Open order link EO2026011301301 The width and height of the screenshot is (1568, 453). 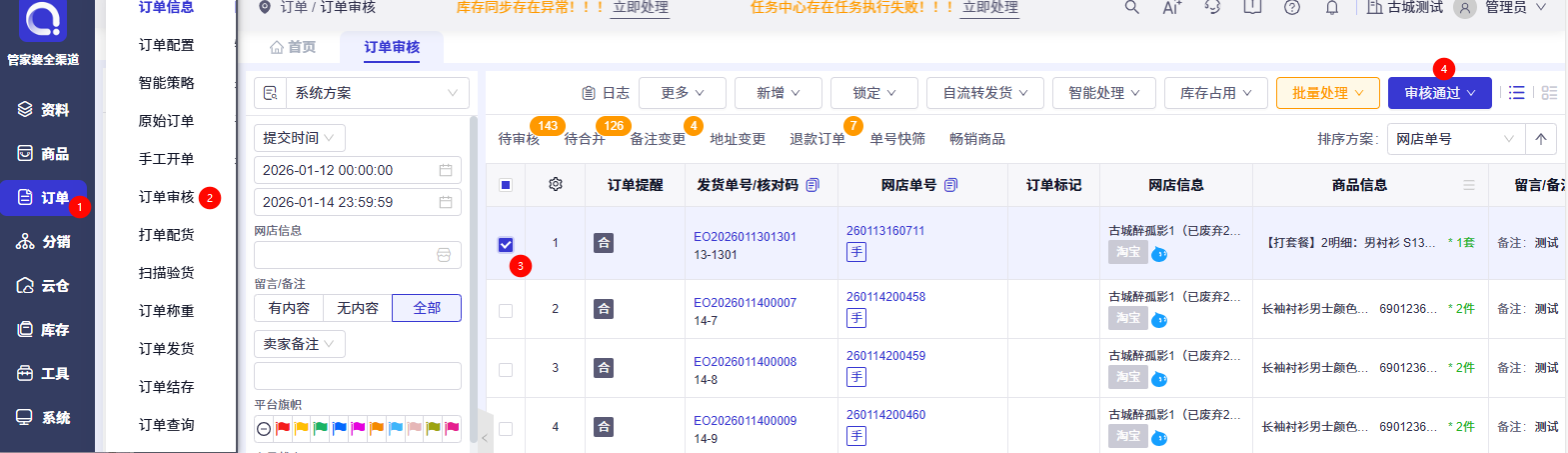(746, 237)
